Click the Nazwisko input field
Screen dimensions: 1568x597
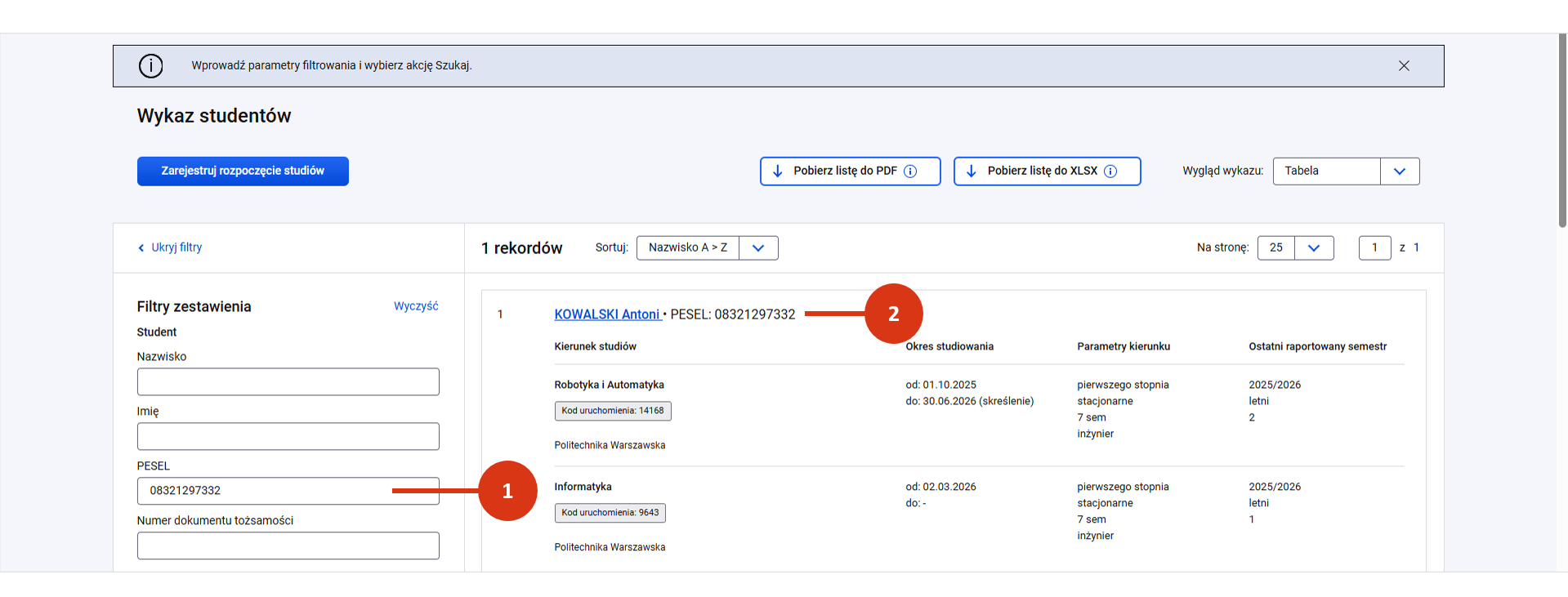pyautogui.click(x=288, y=381)
